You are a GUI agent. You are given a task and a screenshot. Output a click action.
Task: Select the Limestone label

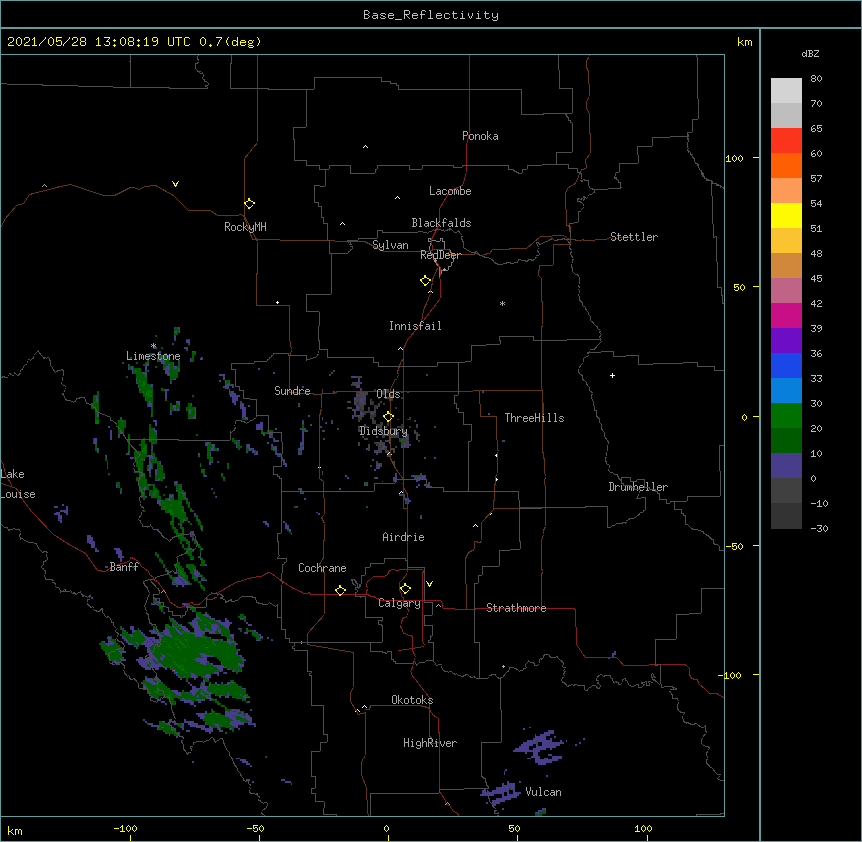(153, 356)
